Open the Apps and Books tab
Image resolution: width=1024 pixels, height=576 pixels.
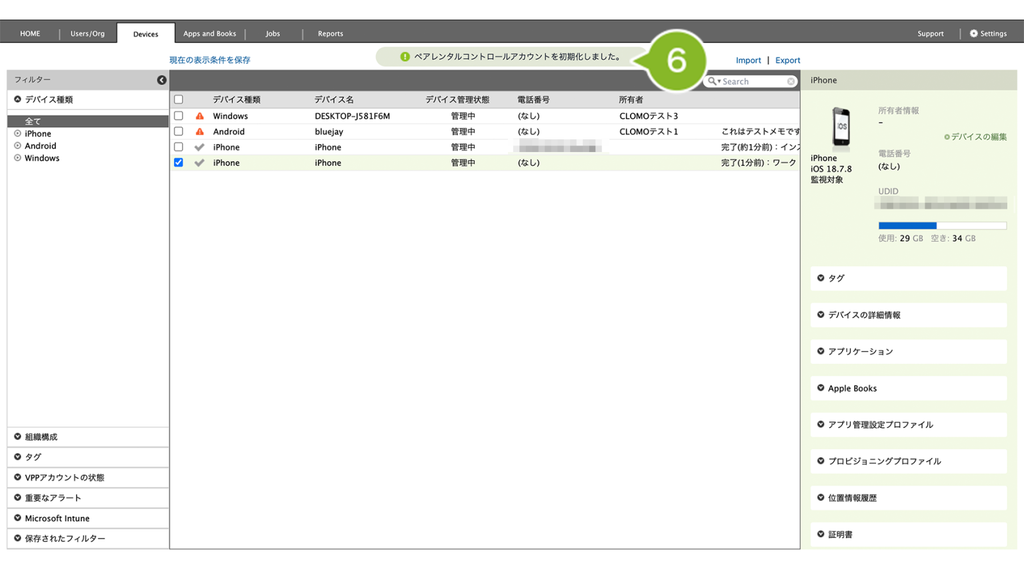click(210, 33)
